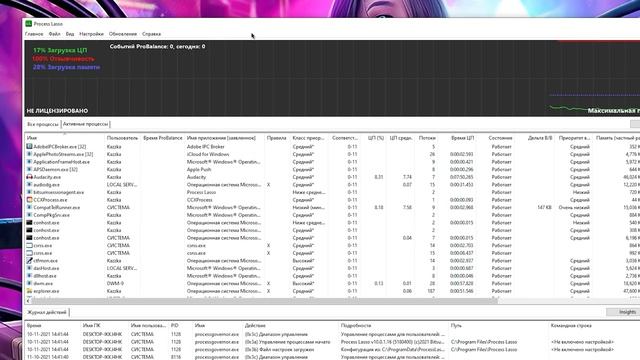Select the AdobeIPCBroker.exe process icon
This screenshot has height=360, width=640.
click(29, 147)
